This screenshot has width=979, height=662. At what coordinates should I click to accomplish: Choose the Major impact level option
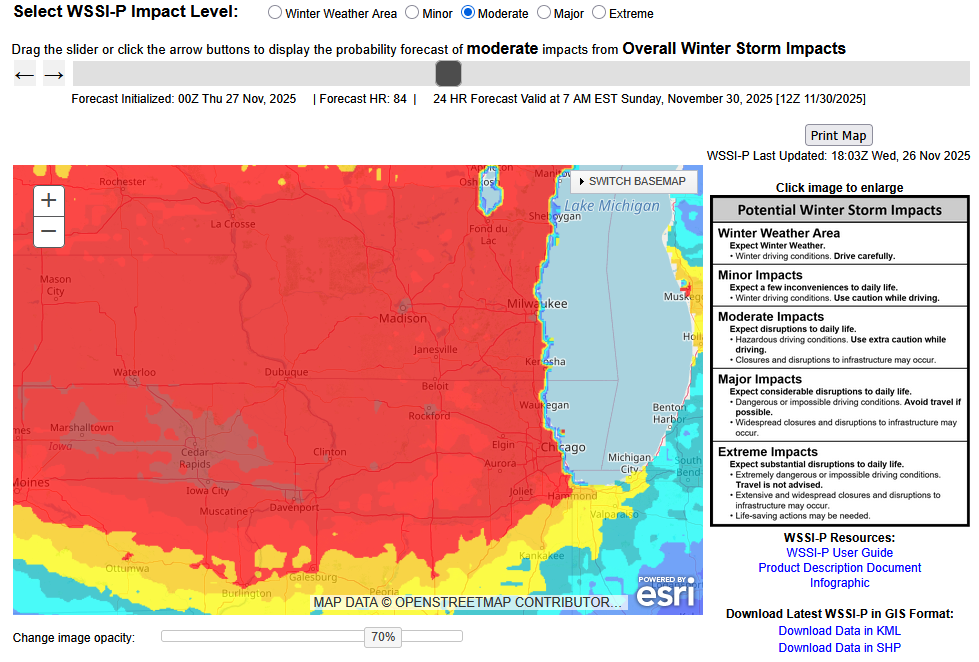click(544, 13)
